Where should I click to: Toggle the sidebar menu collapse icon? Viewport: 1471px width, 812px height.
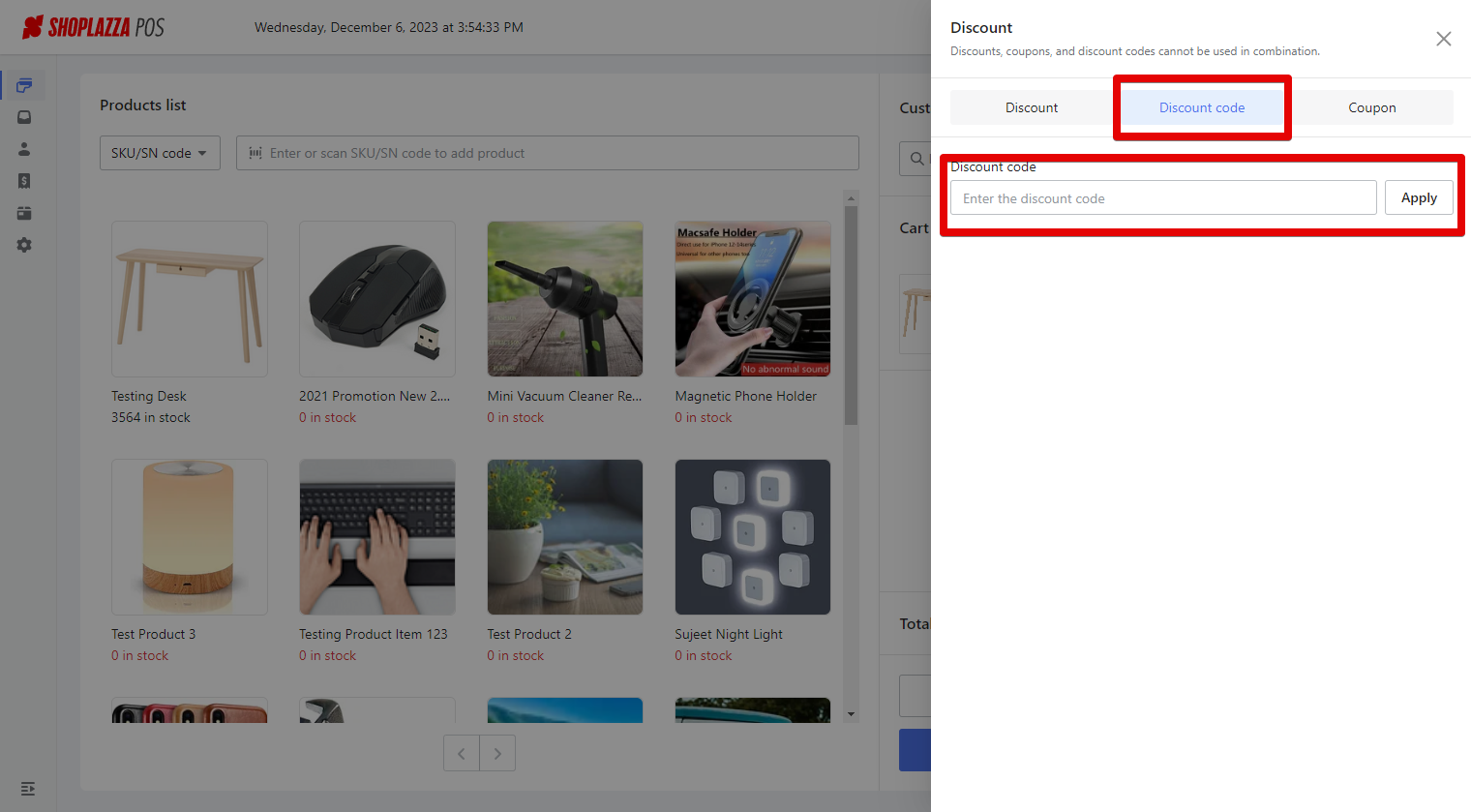point(28,789)
